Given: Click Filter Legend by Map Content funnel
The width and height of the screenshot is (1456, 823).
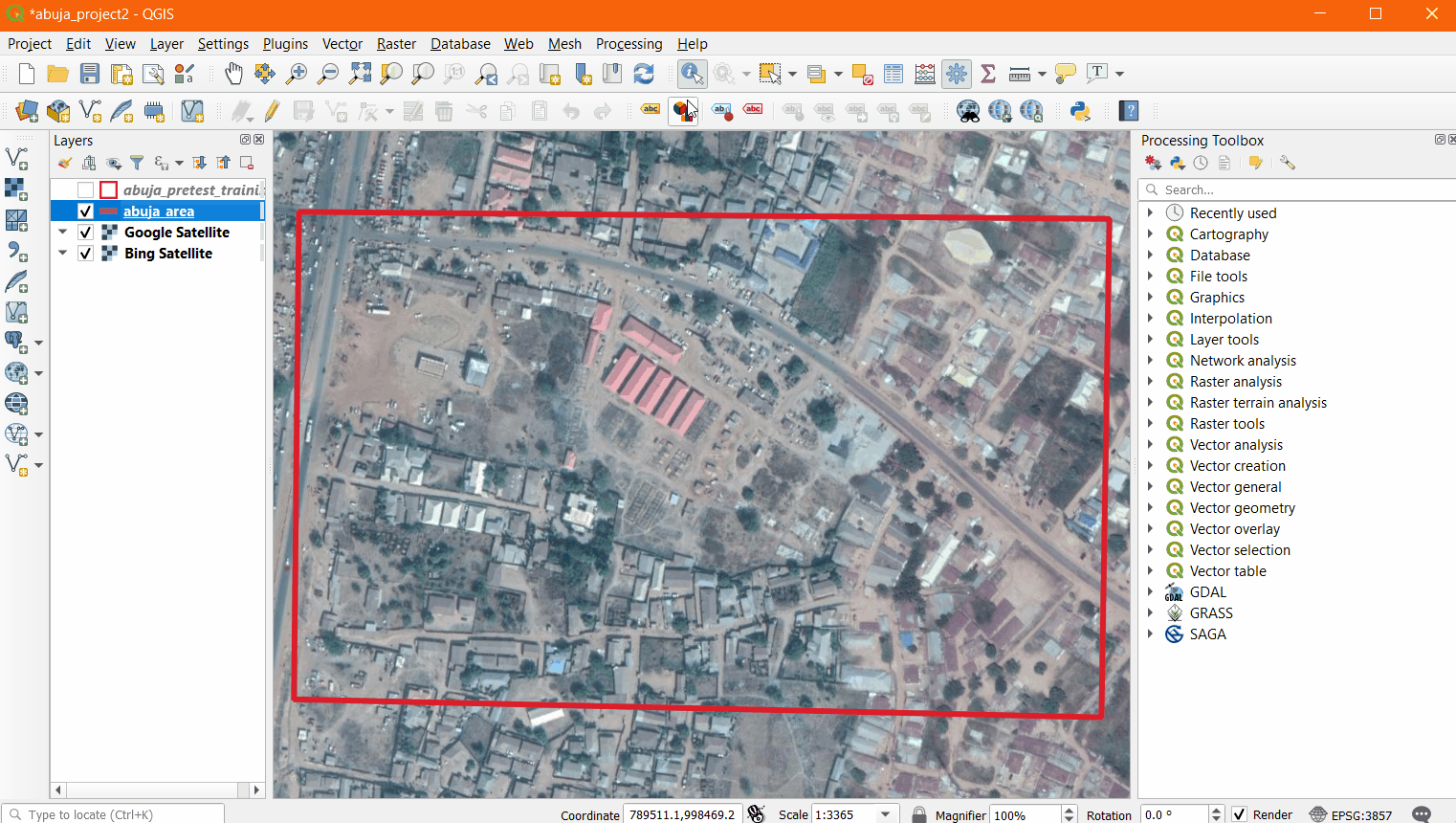Looking at the screenshot, I should point(137,164).
